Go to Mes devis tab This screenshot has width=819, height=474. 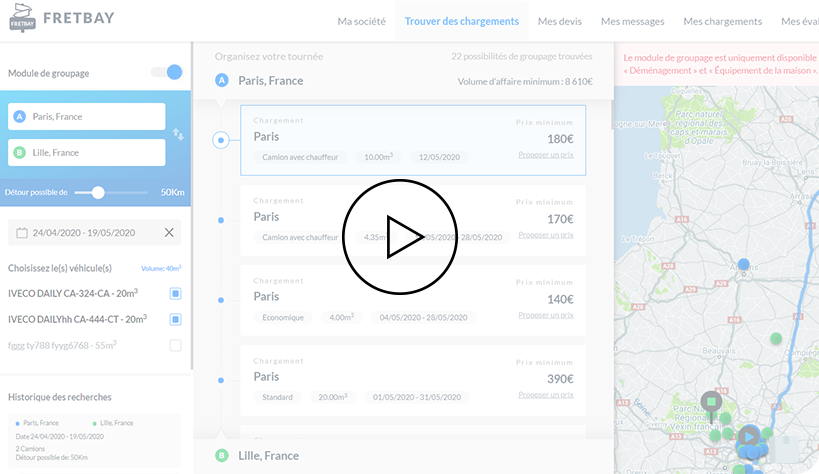pos(560,21)
